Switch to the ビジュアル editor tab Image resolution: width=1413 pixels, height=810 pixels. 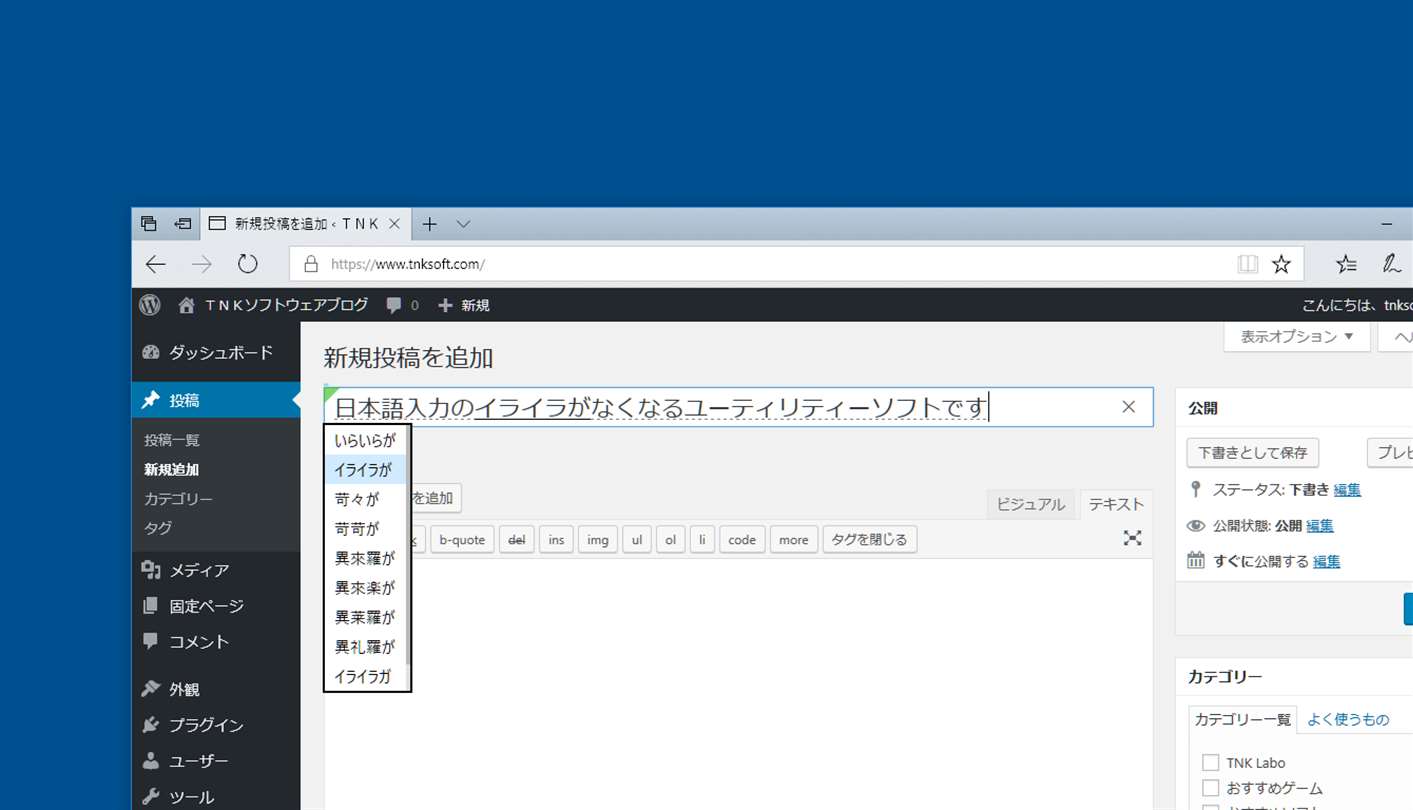pyautogui.click(x=1031, y=505)
